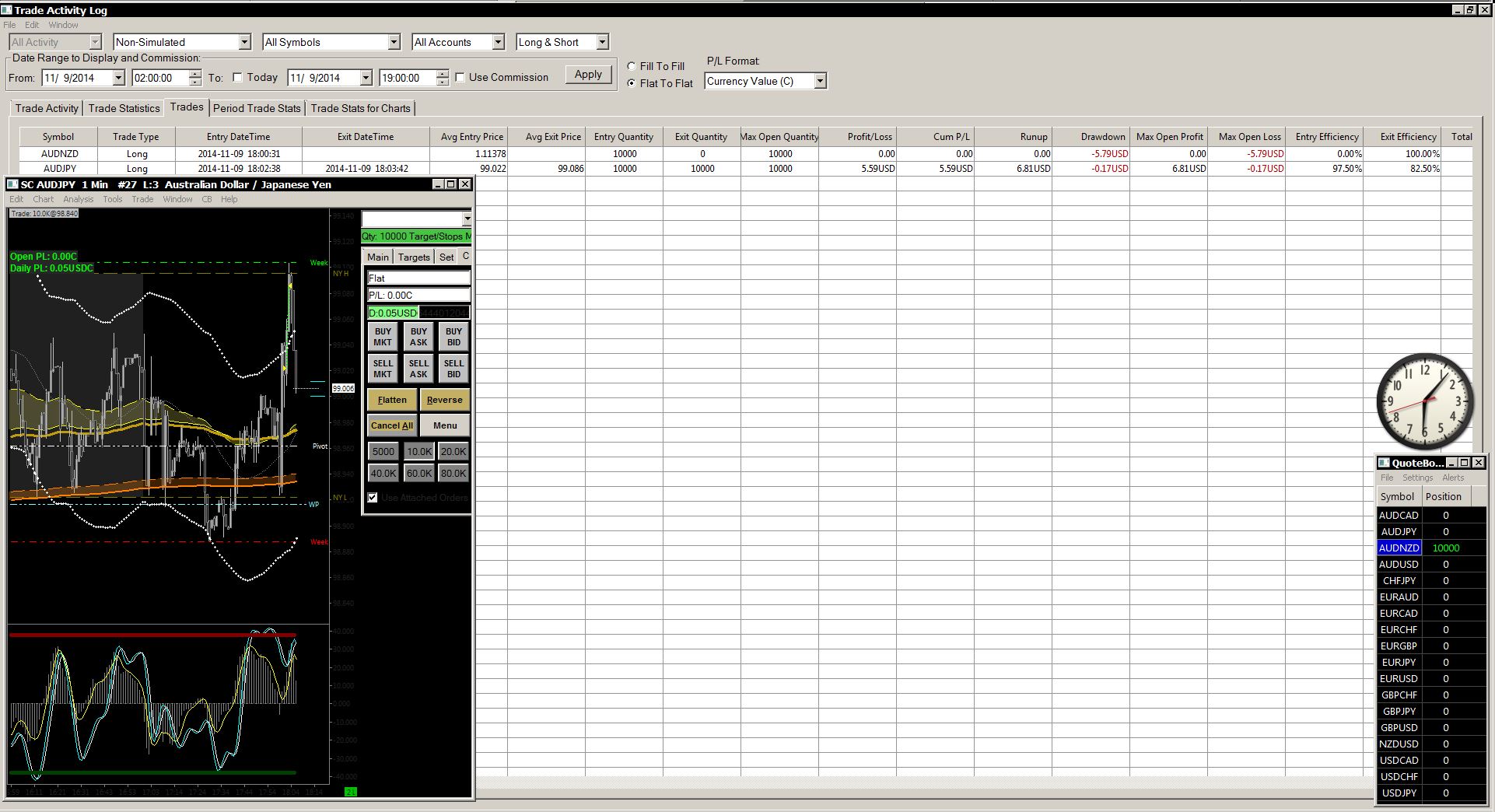Viewport: 1495px width, 812px height.
Task: Expand the Non-Simulated dropdown
Action: click(244, 42)
